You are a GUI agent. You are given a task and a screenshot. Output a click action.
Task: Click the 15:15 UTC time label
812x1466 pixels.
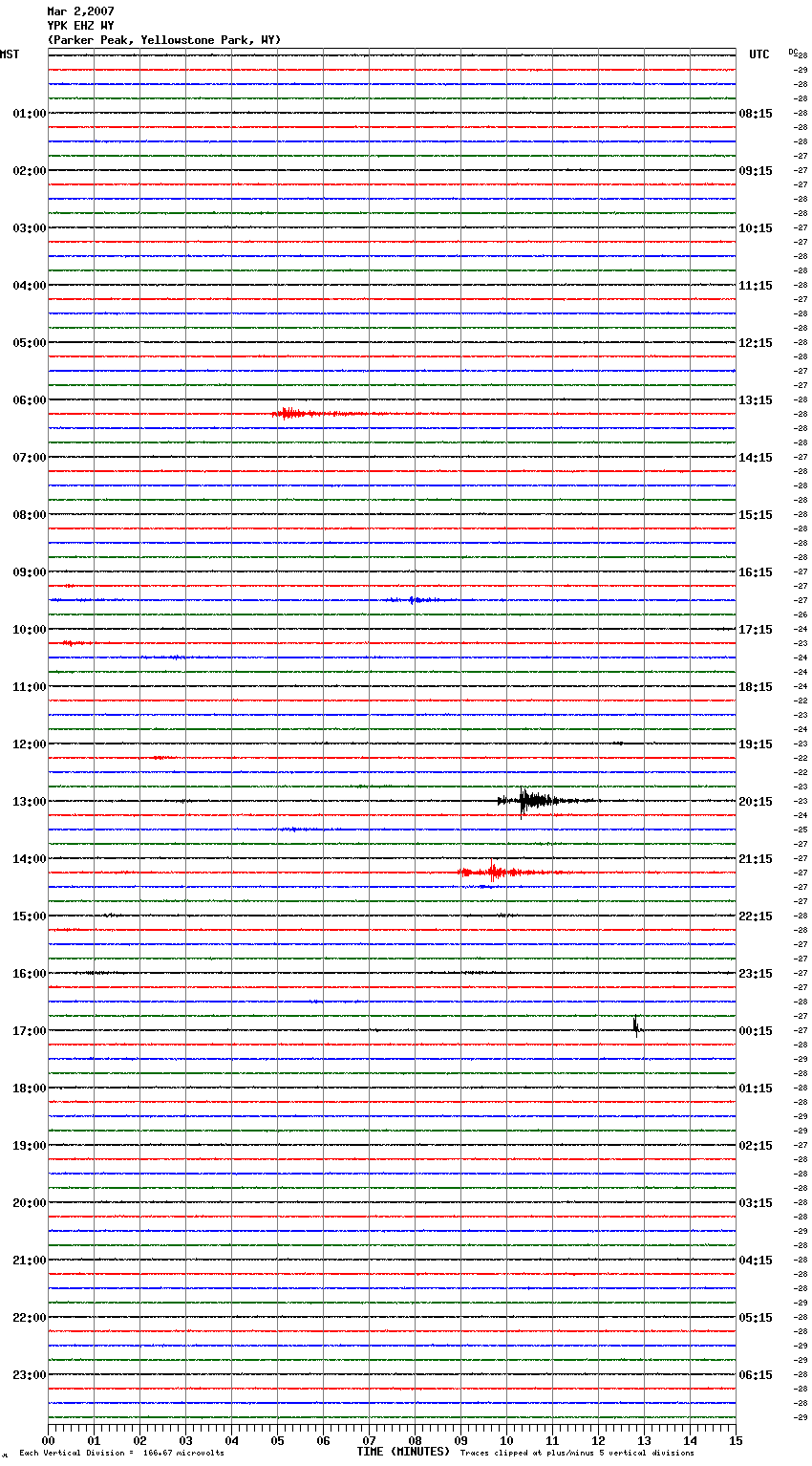(x=756, y=515)
